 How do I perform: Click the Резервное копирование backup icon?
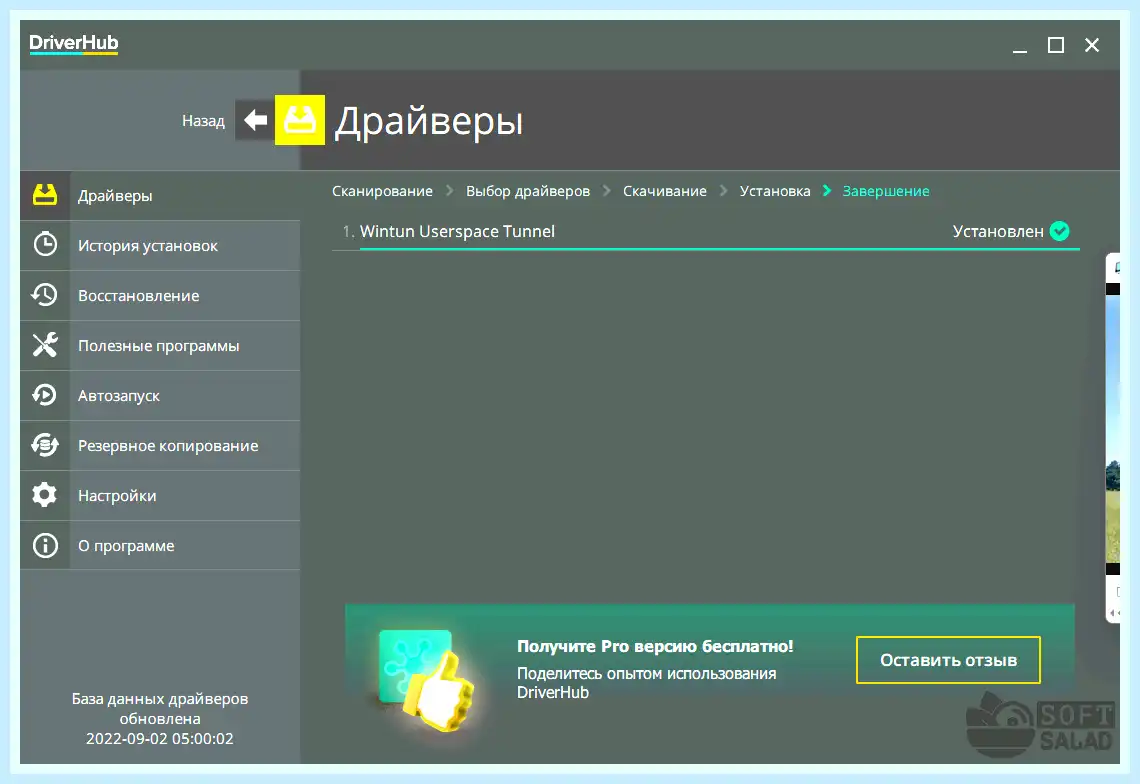tap(45, 444)
